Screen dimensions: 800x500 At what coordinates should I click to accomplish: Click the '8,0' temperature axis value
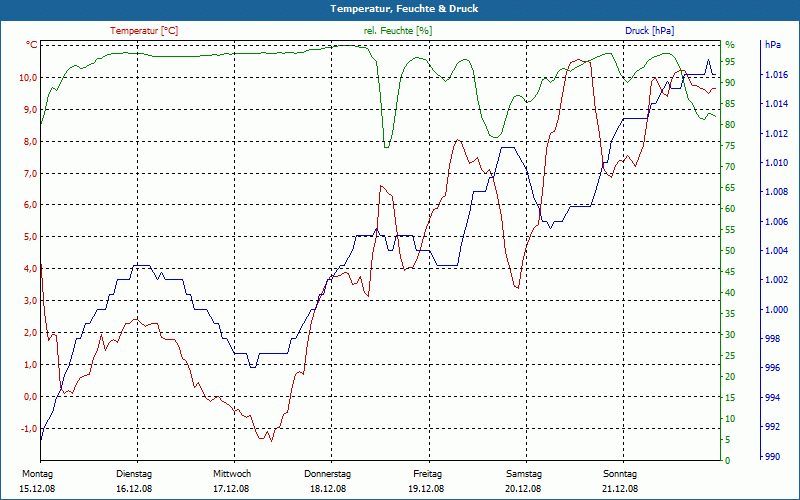30,141
